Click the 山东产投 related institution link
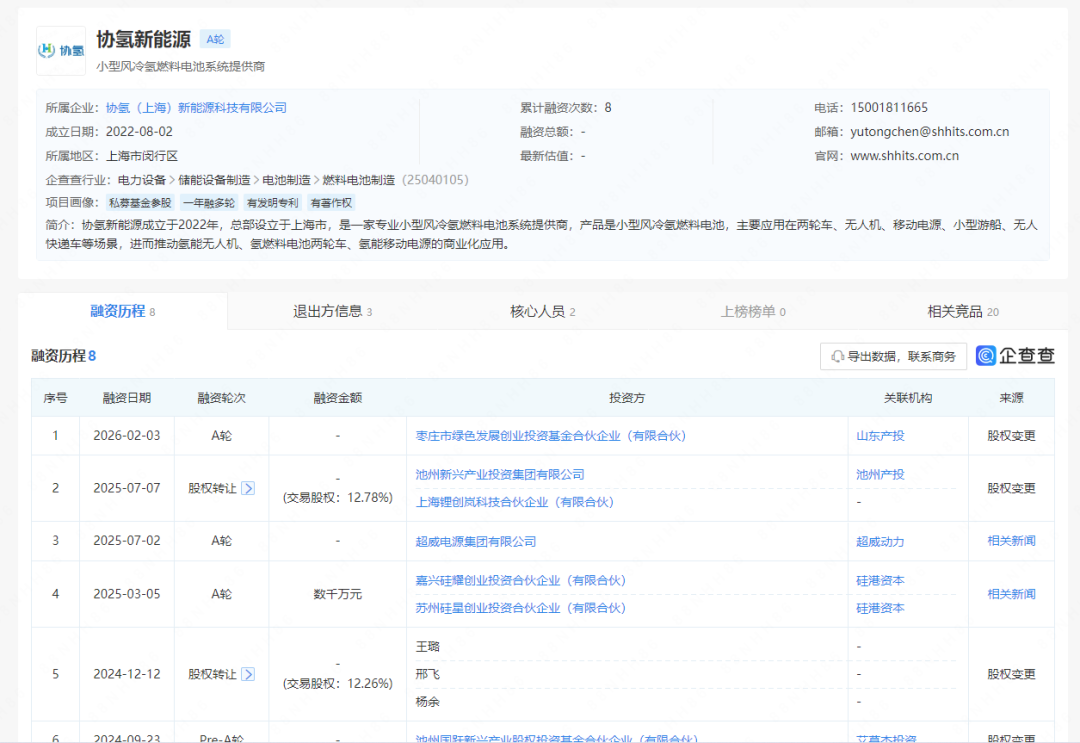Screen dimensions: 1080x743 (879, 435)
